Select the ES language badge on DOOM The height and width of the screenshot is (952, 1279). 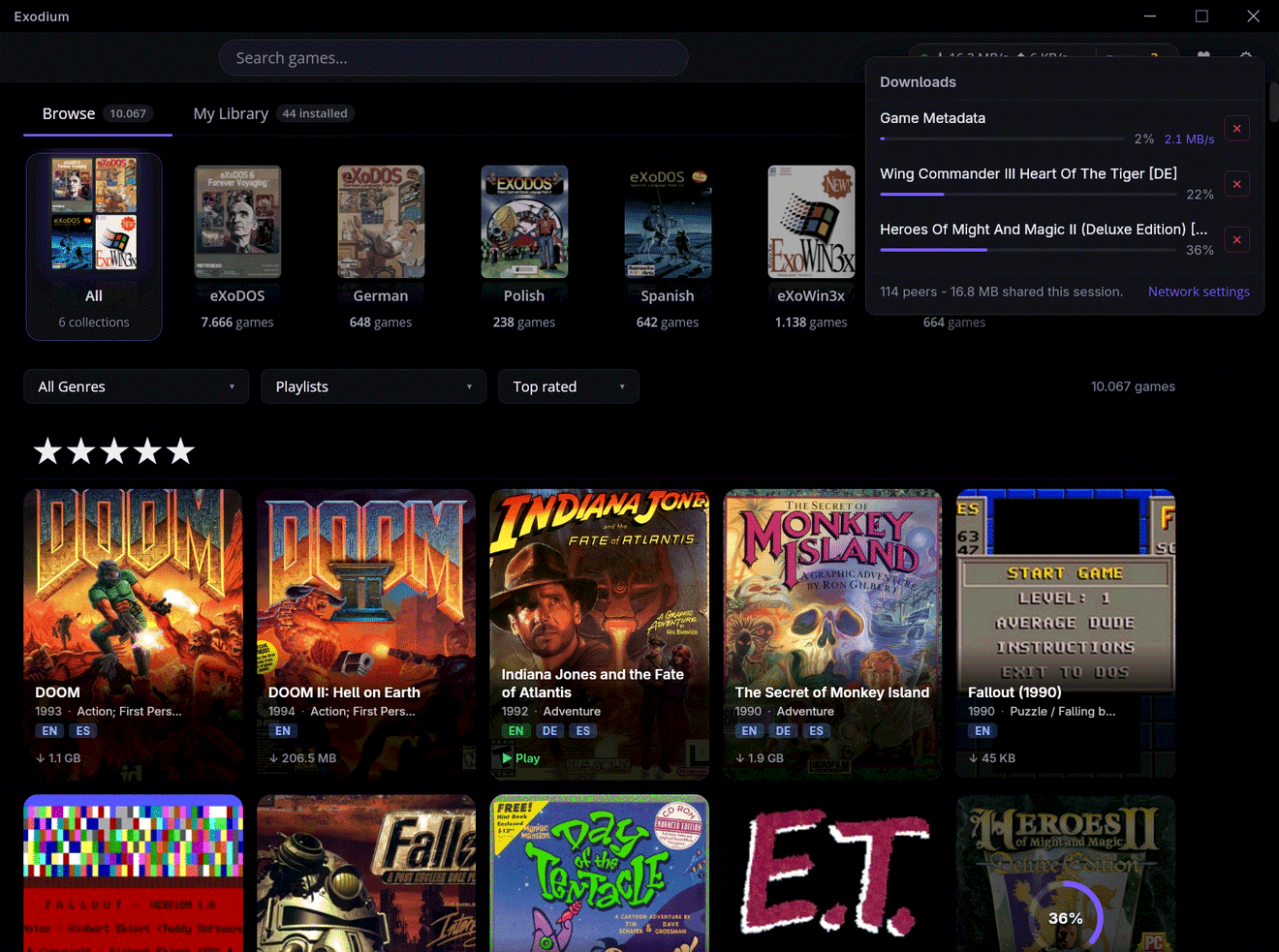83,731
